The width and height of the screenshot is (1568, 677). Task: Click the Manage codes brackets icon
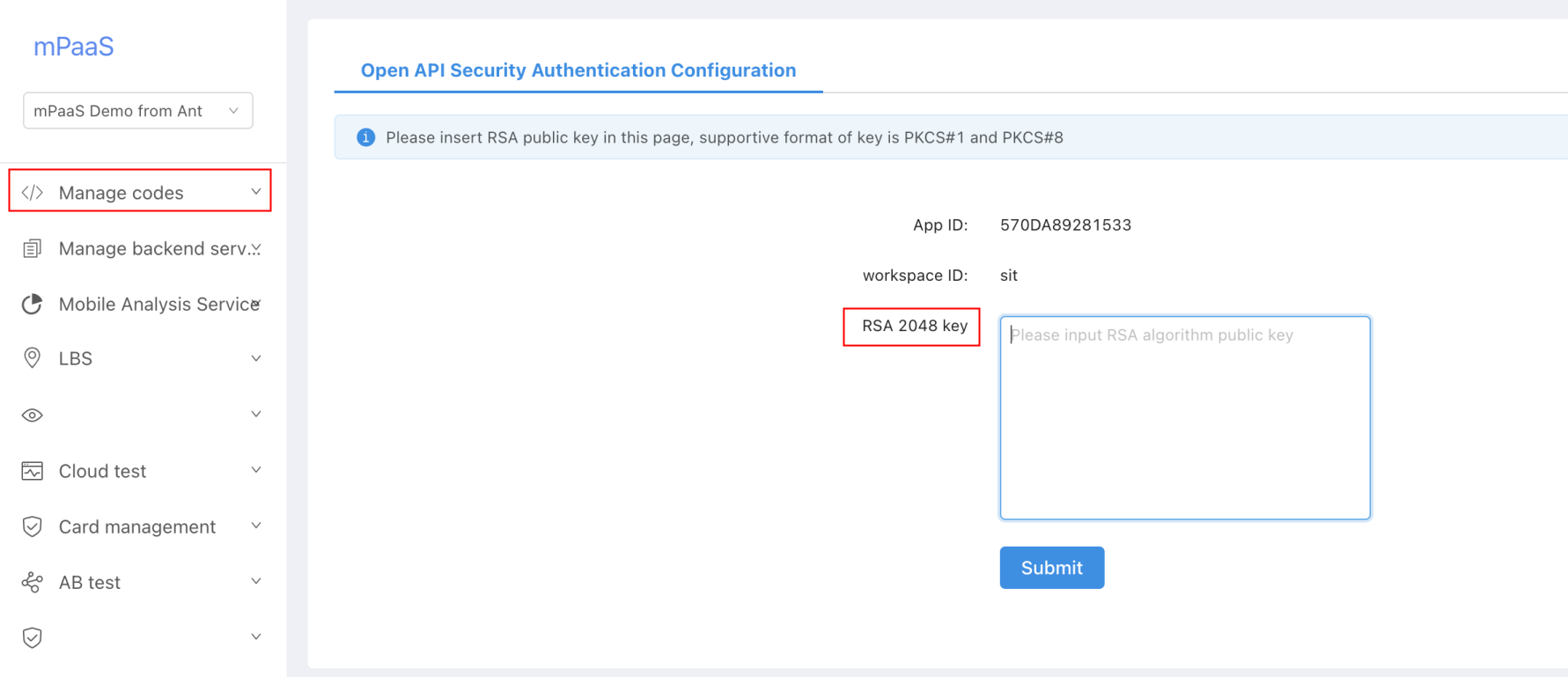[33, 193]
